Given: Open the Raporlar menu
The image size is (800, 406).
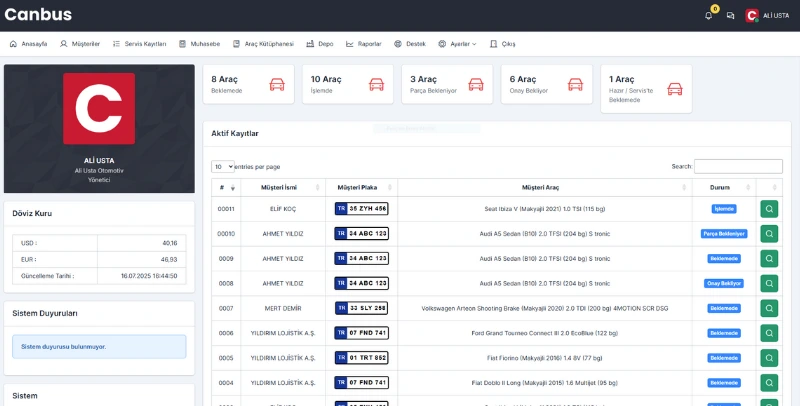Looking at the screenshot, I should (x=363, y=44).
